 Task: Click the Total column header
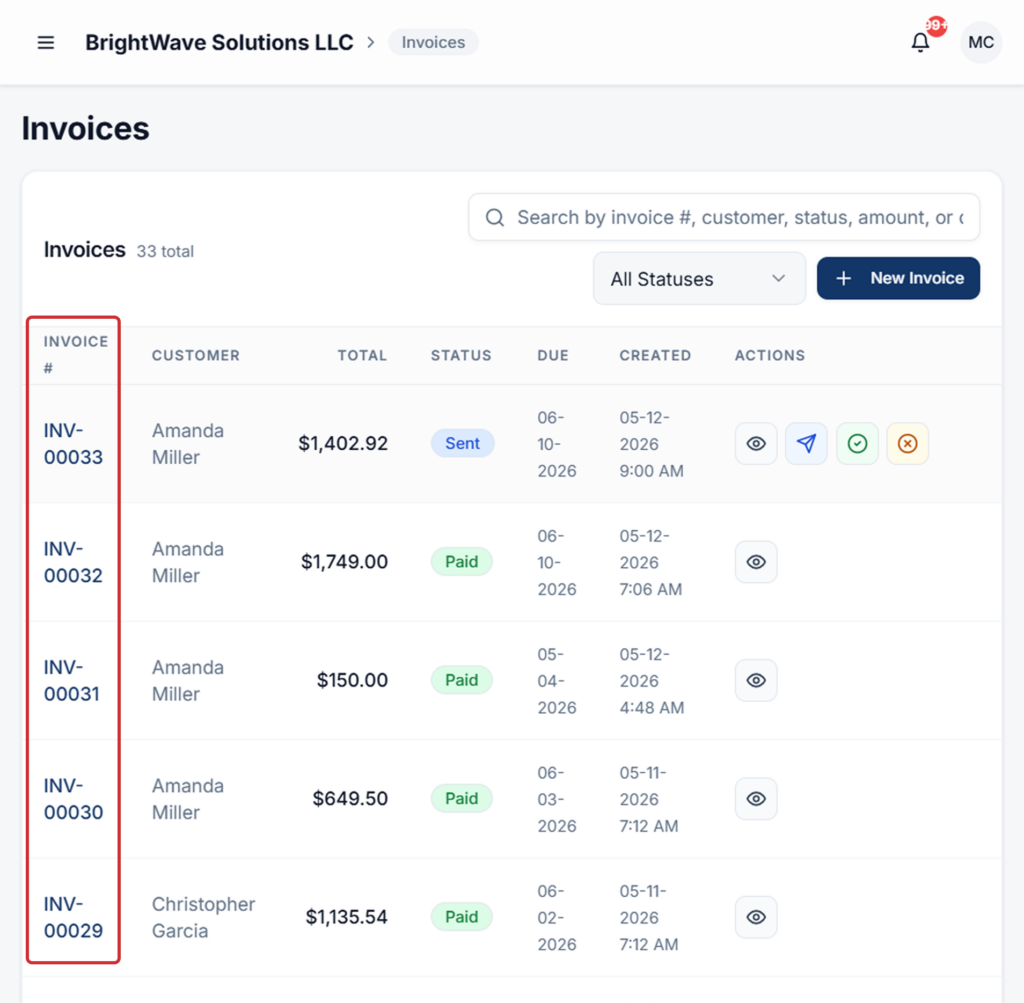point(362,355)
